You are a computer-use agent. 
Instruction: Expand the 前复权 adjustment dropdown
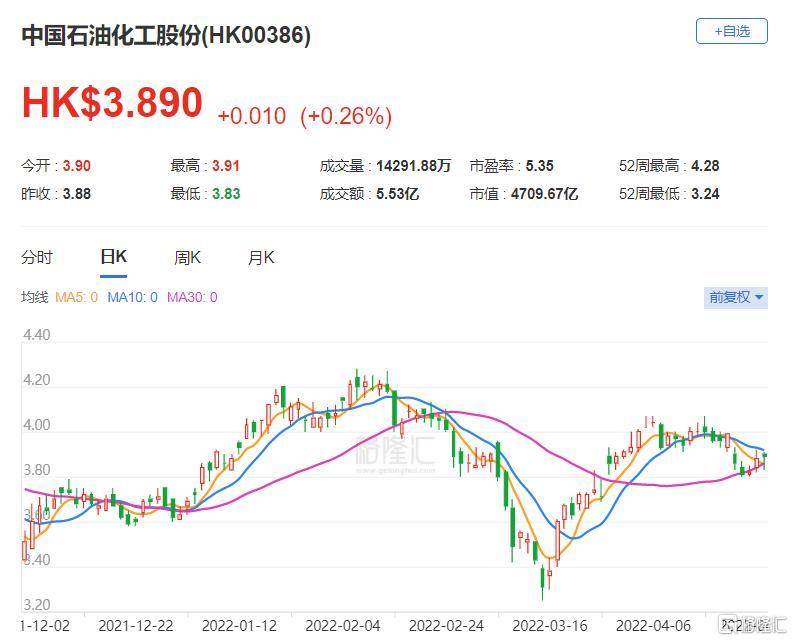(x=736, y=297)
